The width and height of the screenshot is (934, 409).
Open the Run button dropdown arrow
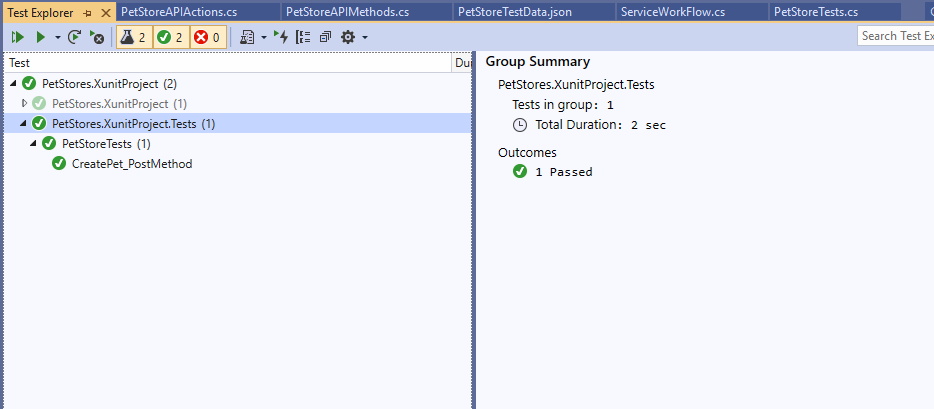(x=58, y=38)
